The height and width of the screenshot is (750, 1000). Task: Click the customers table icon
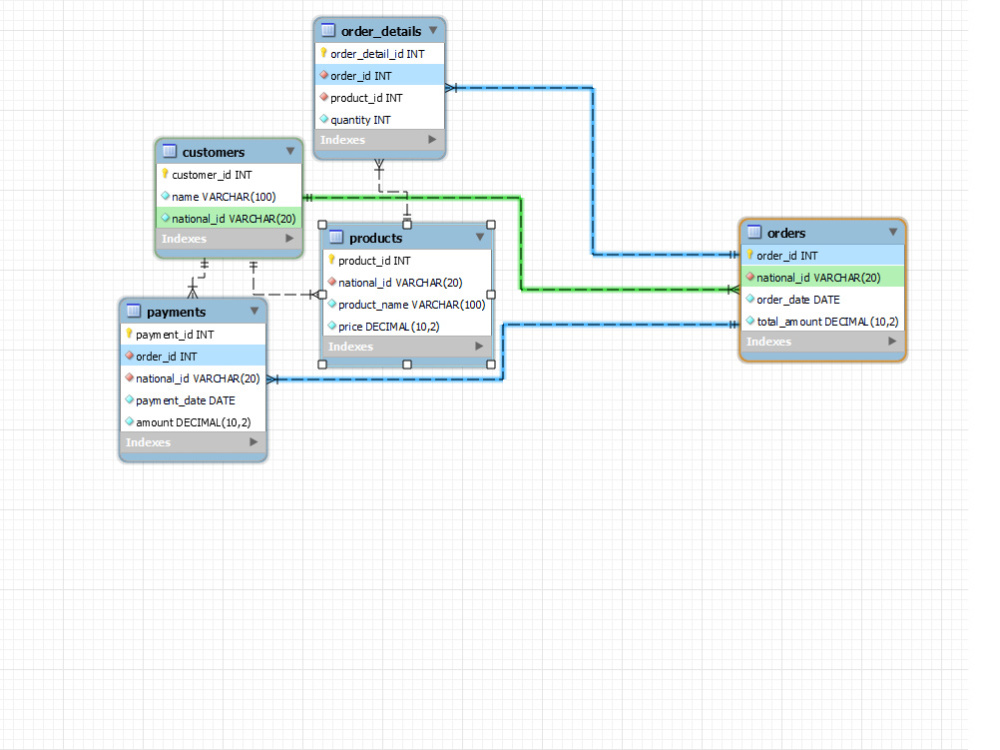point(169,151)
